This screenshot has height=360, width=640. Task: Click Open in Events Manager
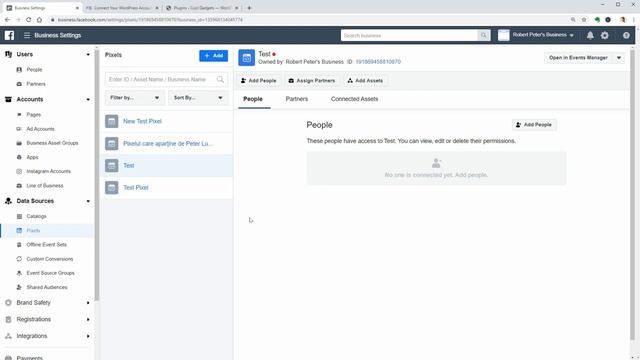click(578, 58)
